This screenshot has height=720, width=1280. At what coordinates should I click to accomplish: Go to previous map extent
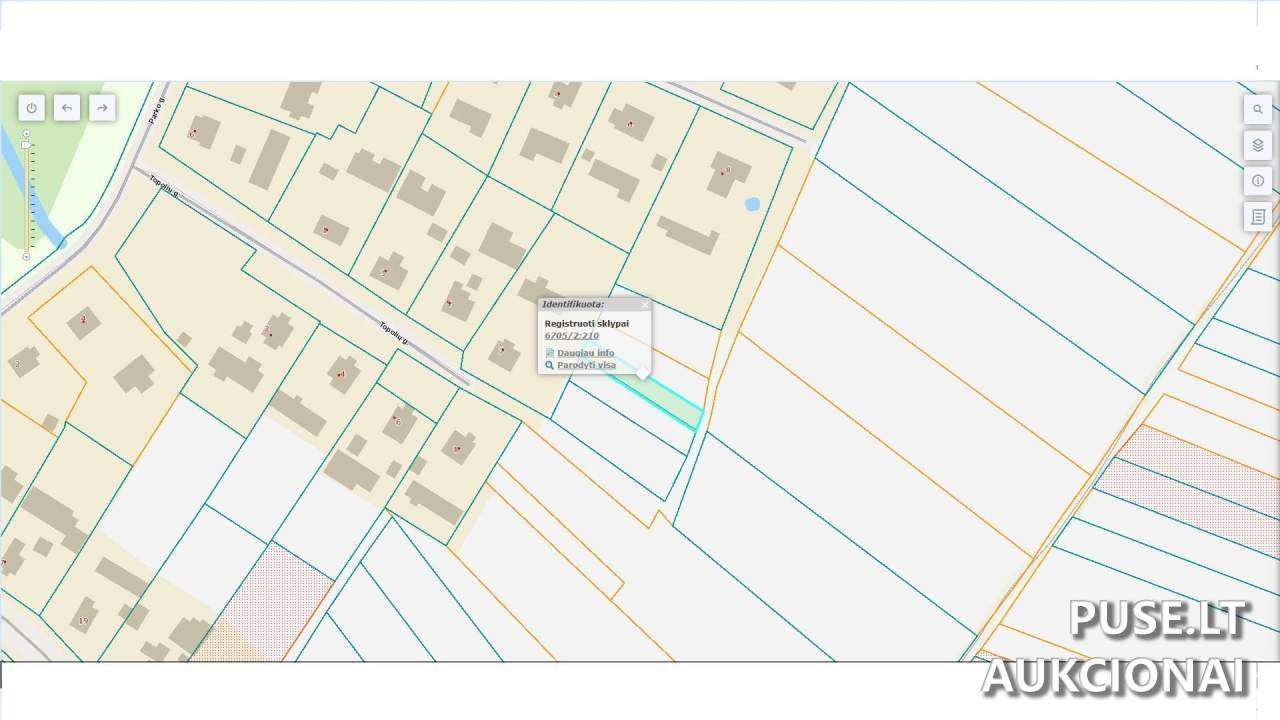pos(67,108)
